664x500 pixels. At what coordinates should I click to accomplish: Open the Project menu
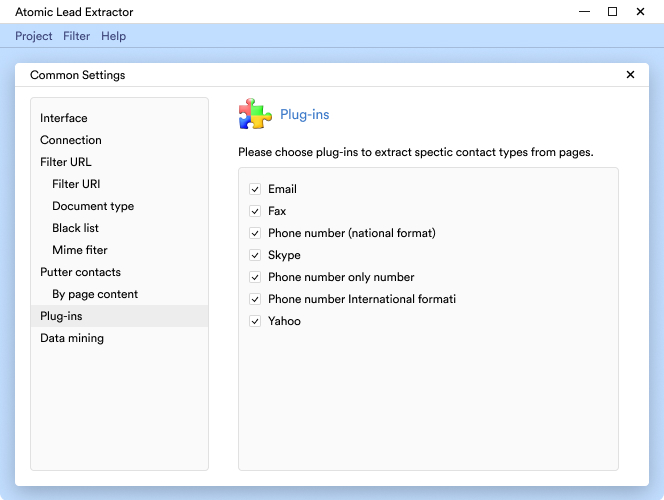click(34, 36)
